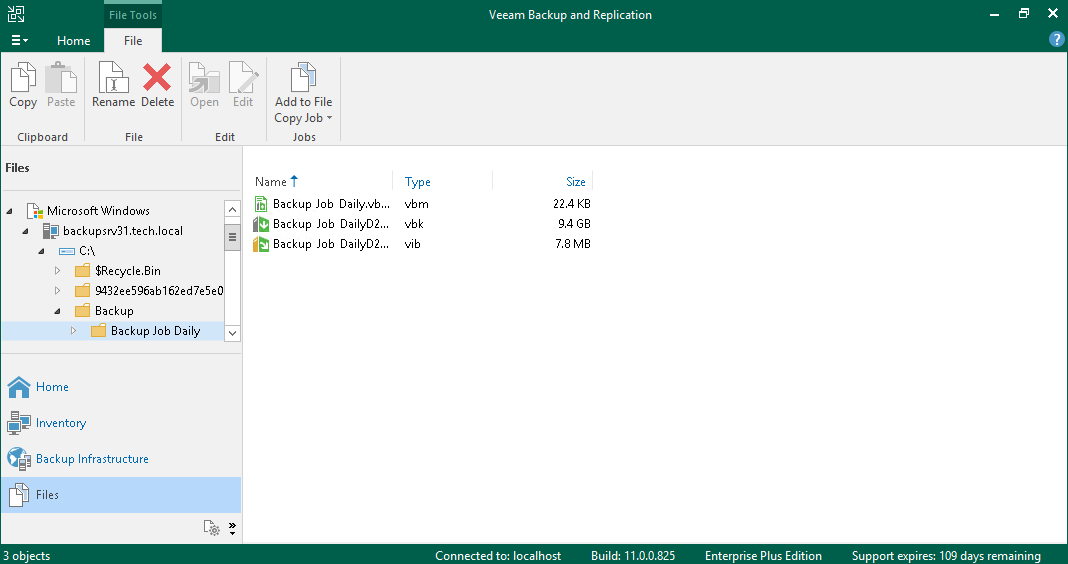Click the Veeam application logo icon

16,14
